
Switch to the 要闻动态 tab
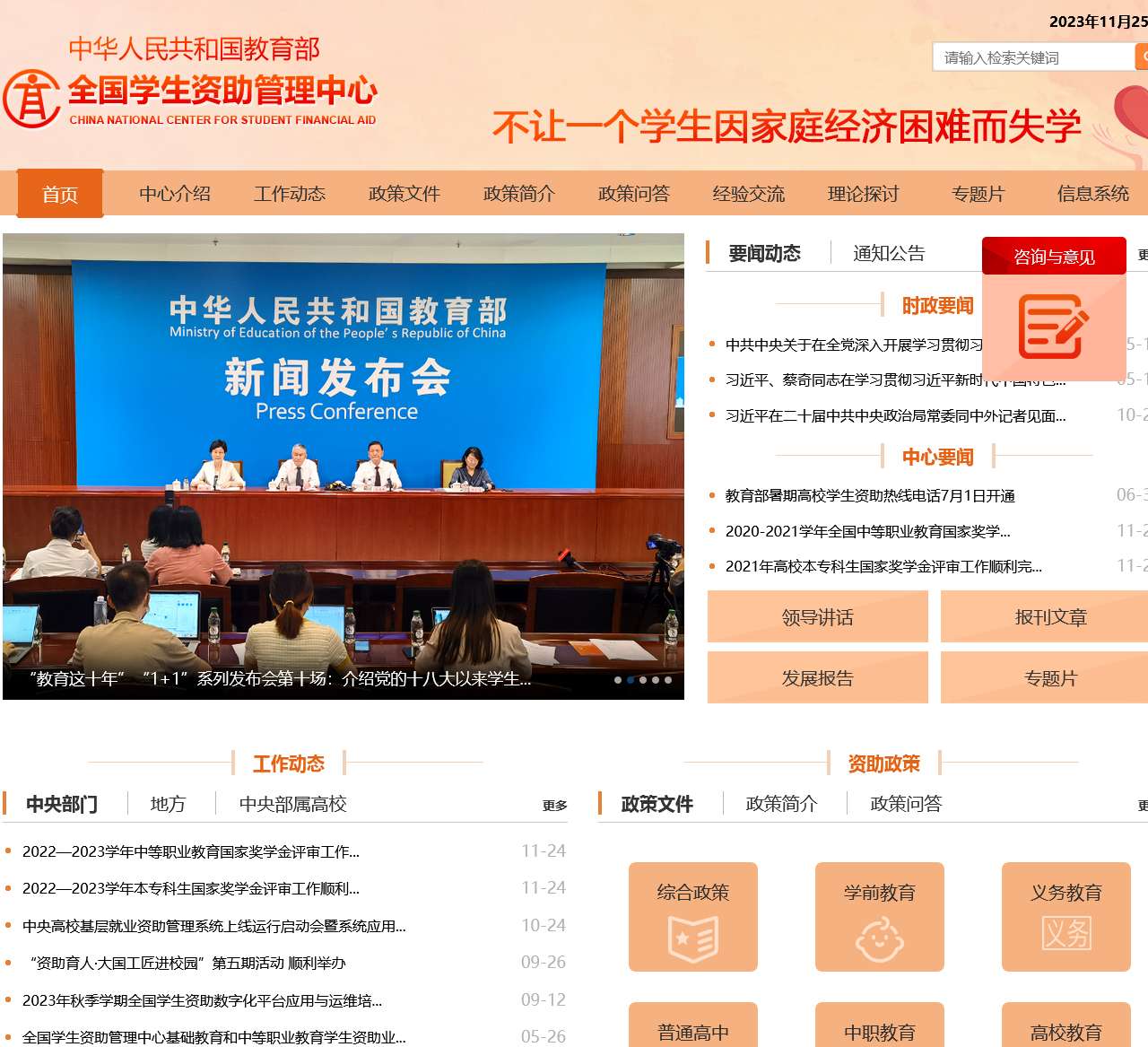764,254
